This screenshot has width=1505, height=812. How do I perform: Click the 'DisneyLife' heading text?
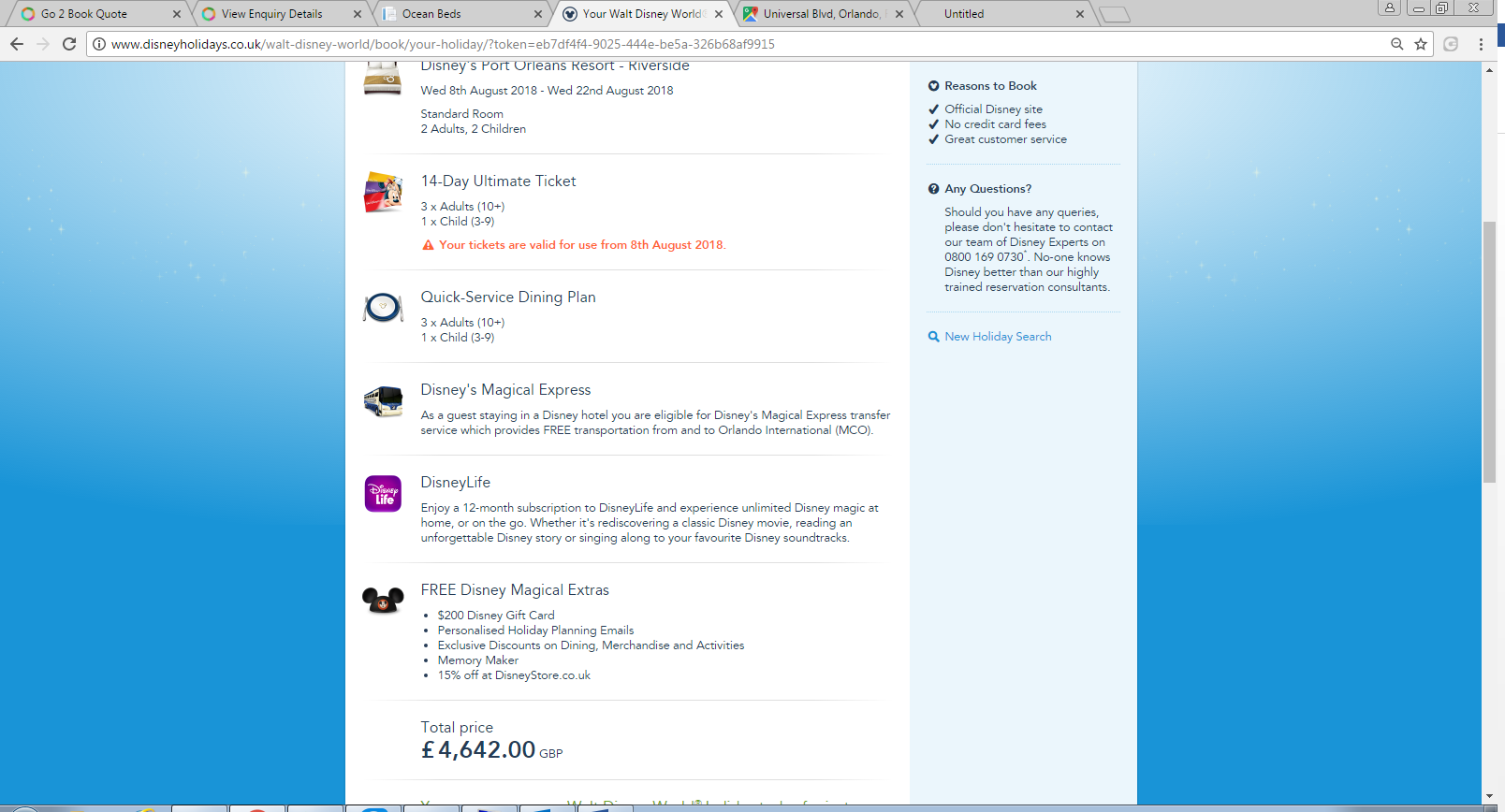(456, 483)
